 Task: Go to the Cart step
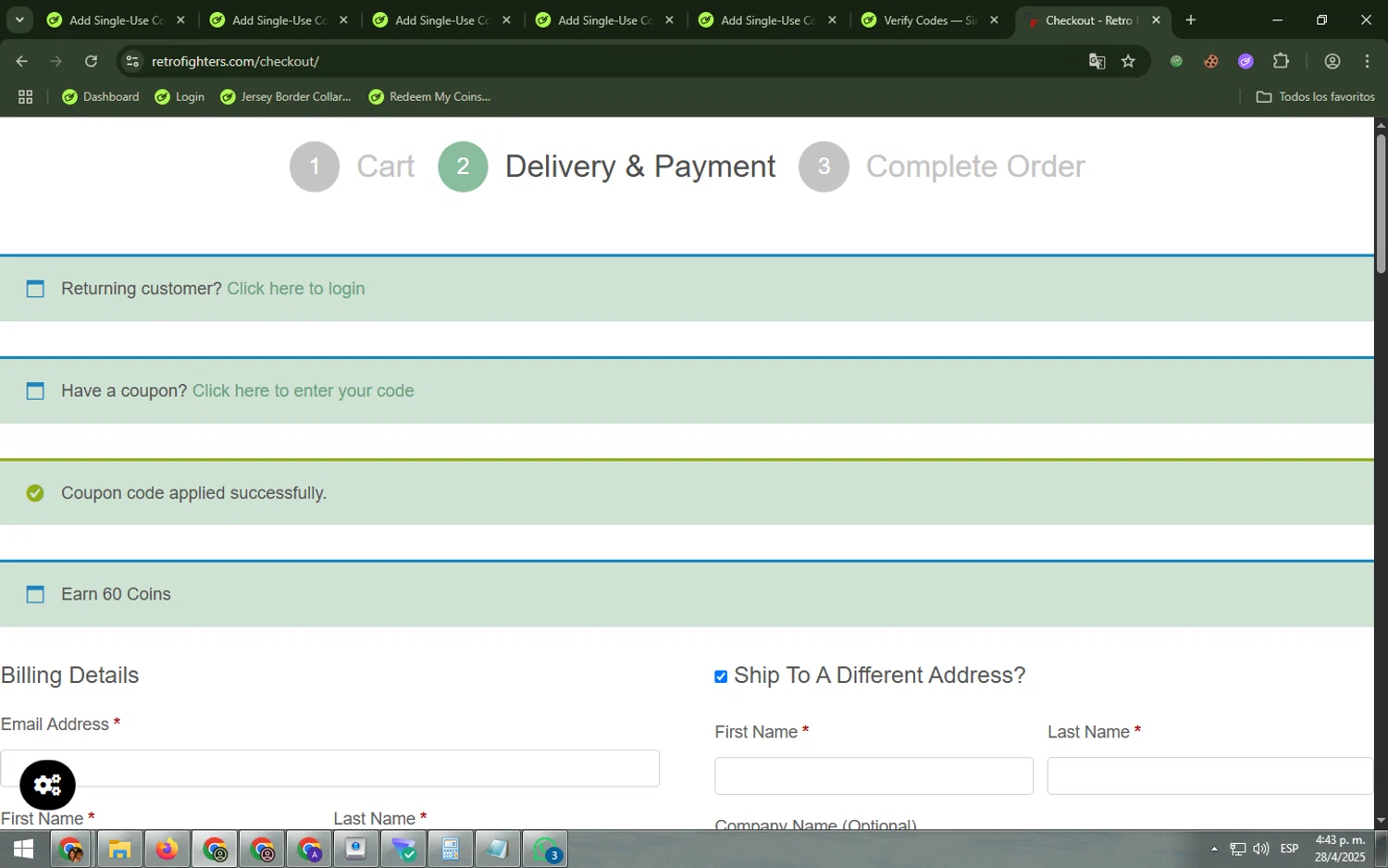tap(385, 167)
